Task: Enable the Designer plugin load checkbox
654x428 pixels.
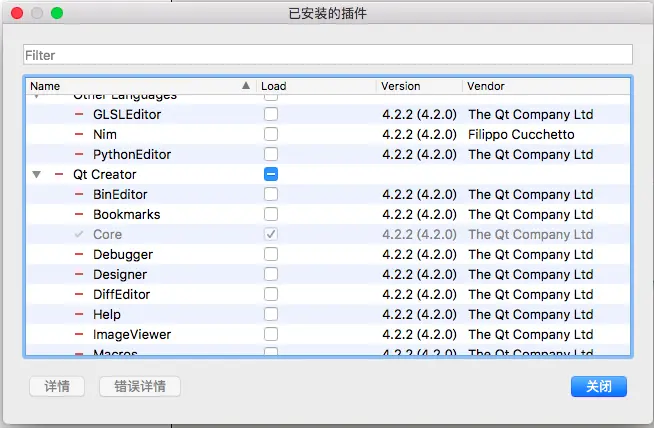Action: (271, 274)
